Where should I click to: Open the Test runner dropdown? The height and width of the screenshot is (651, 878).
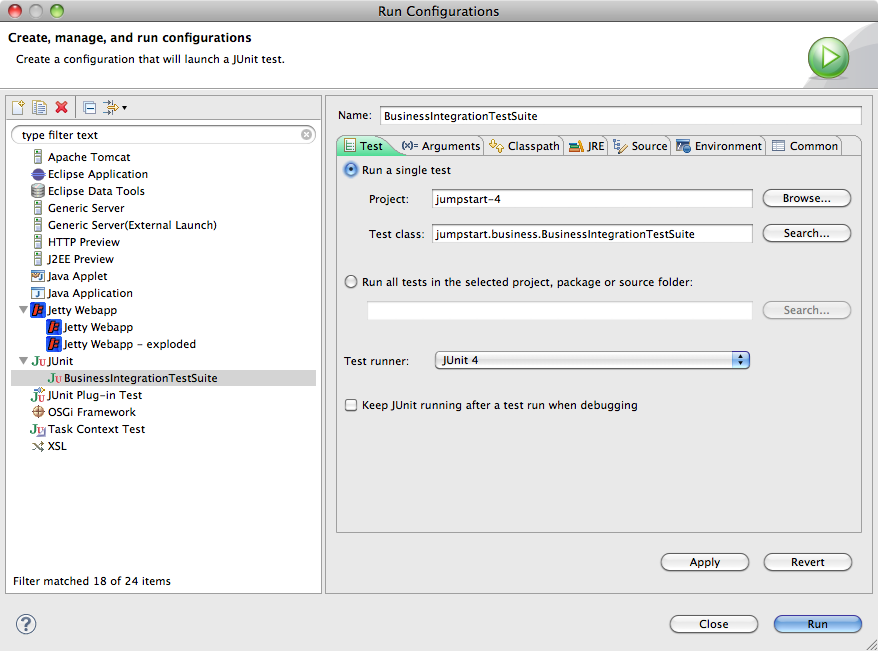[592, 360]
